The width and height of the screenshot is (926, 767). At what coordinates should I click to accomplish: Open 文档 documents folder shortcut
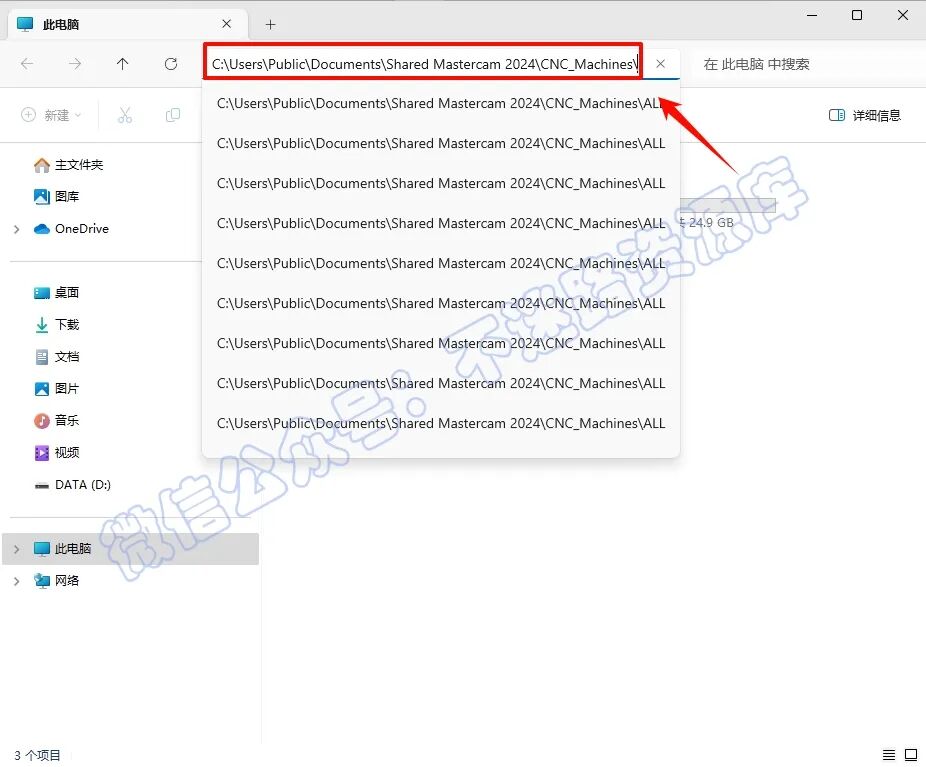[x=57, y=357]
